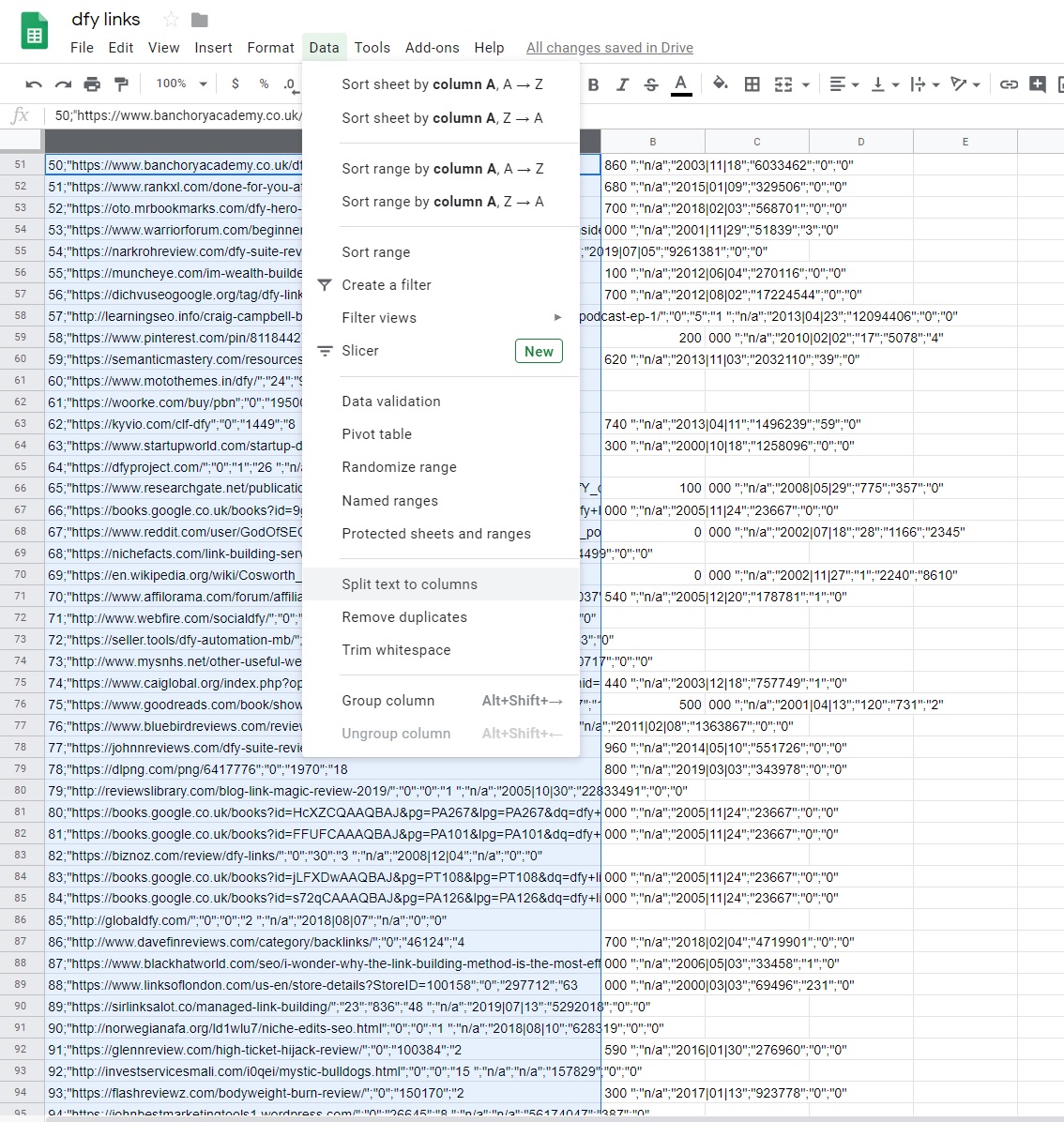The image size is (1064, 1122).
Task: Choose Sort sheet by column A, Z to A
Action: tap(441, 118)
